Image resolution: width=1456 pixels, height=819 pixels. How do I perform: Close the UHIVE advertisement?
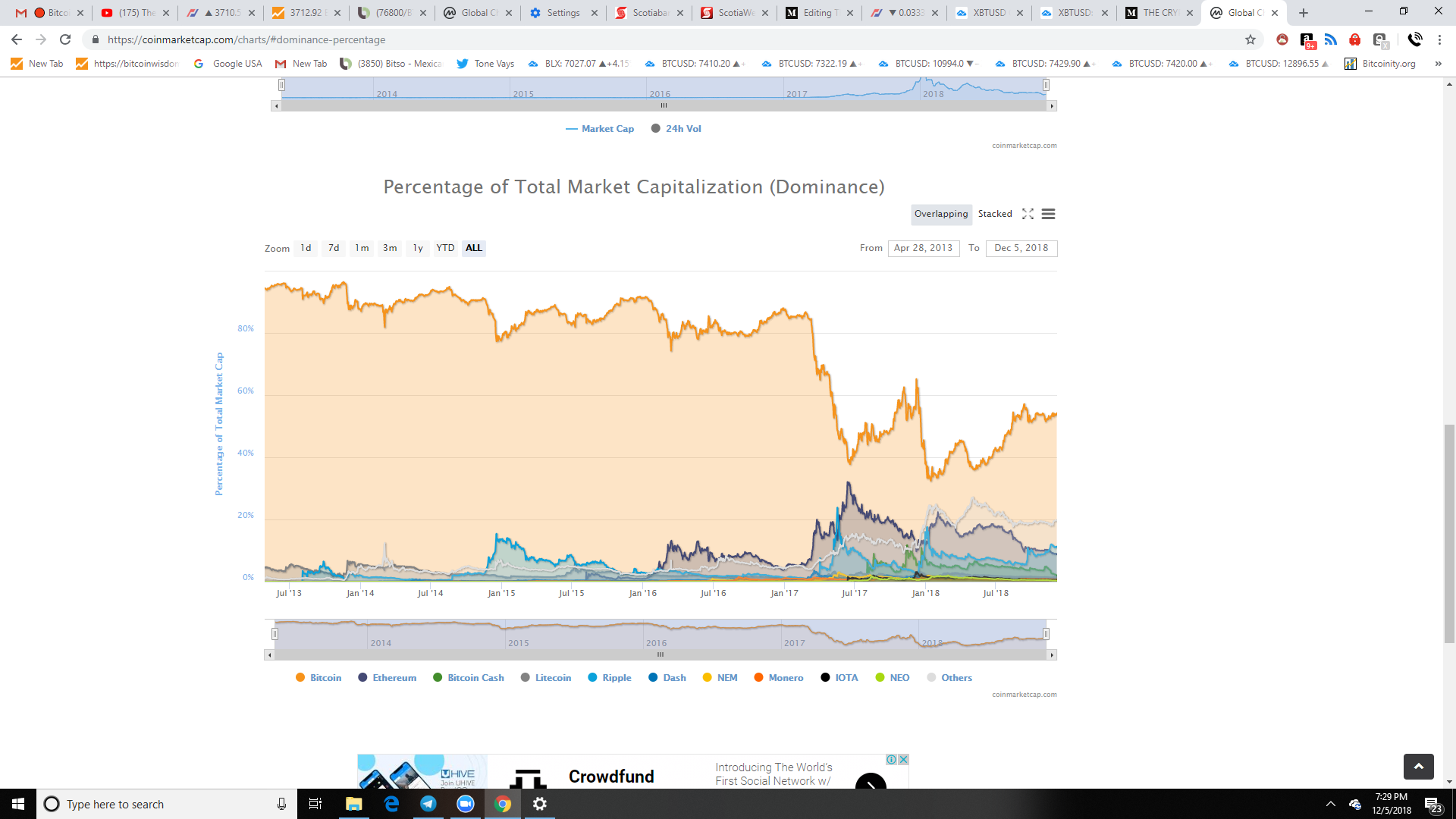(903, 760)
